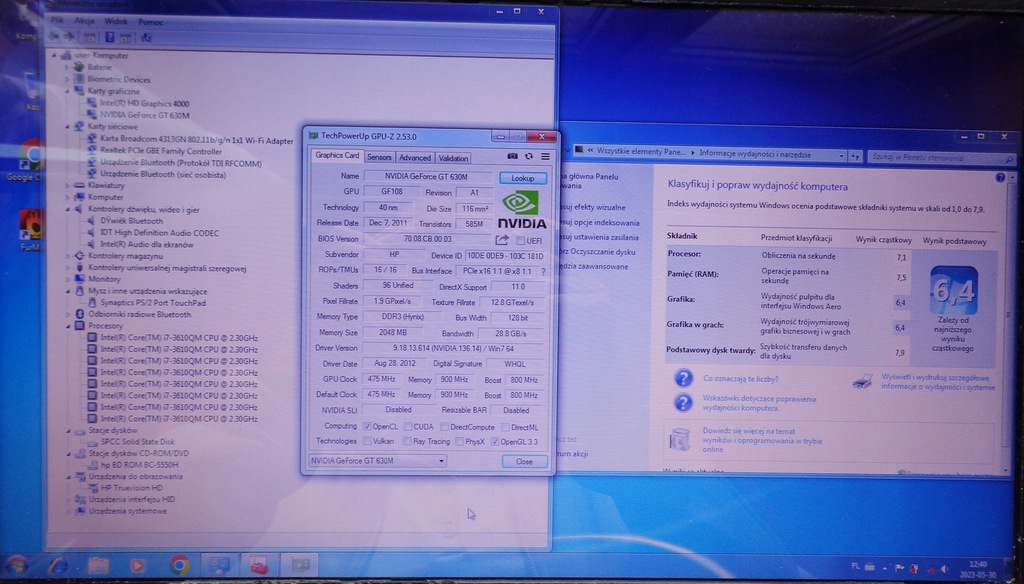Screen dimensions: 1024x584
Task: Click the blue Help icon in Device Manager toolbar
Action: (110, 38)
